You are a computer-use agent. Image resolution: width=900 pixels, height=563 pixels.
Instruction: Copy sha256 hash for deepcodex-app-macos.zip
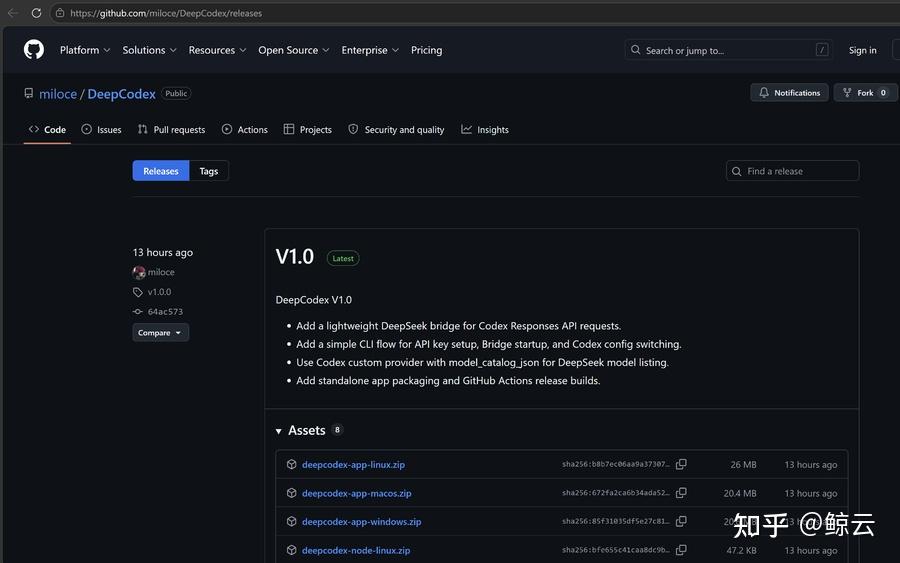[x=681, y=493]
